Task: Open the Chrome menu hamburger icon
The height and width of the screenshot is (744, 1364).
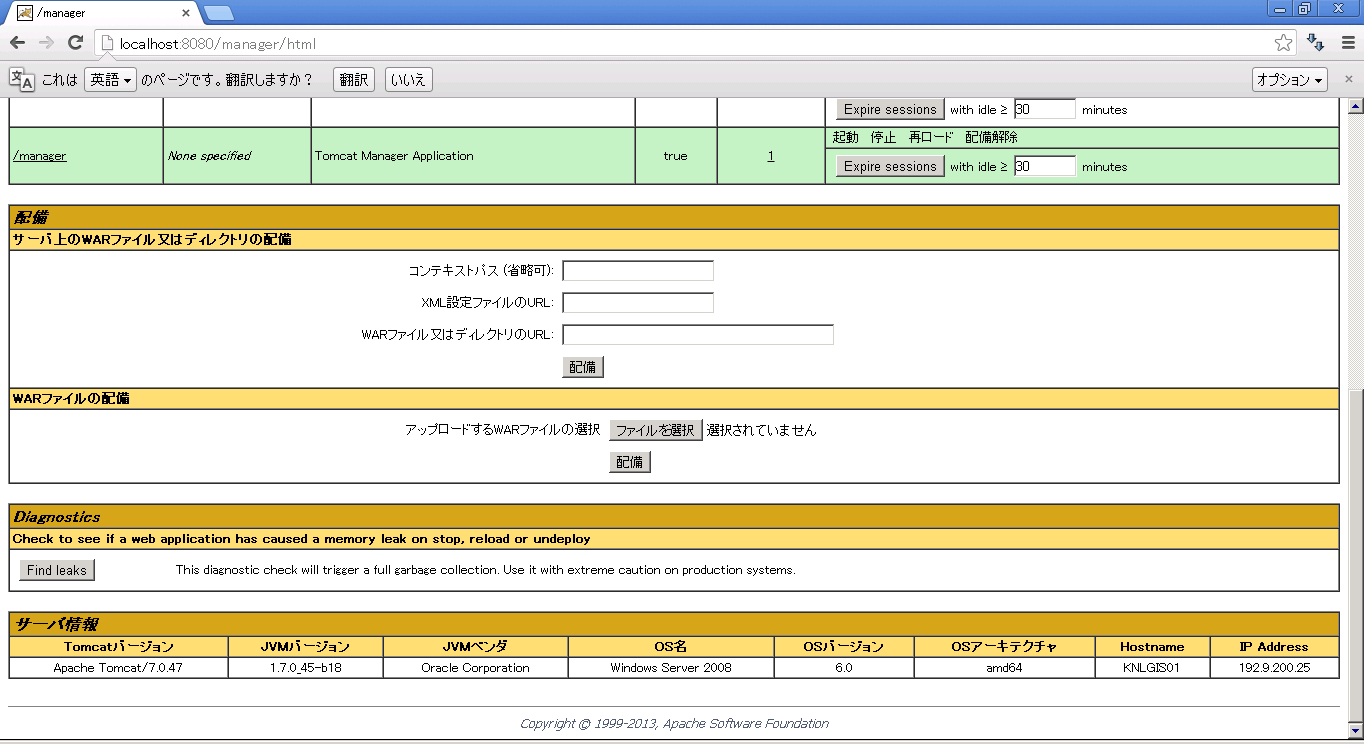Action: (x=1346, y=43)
